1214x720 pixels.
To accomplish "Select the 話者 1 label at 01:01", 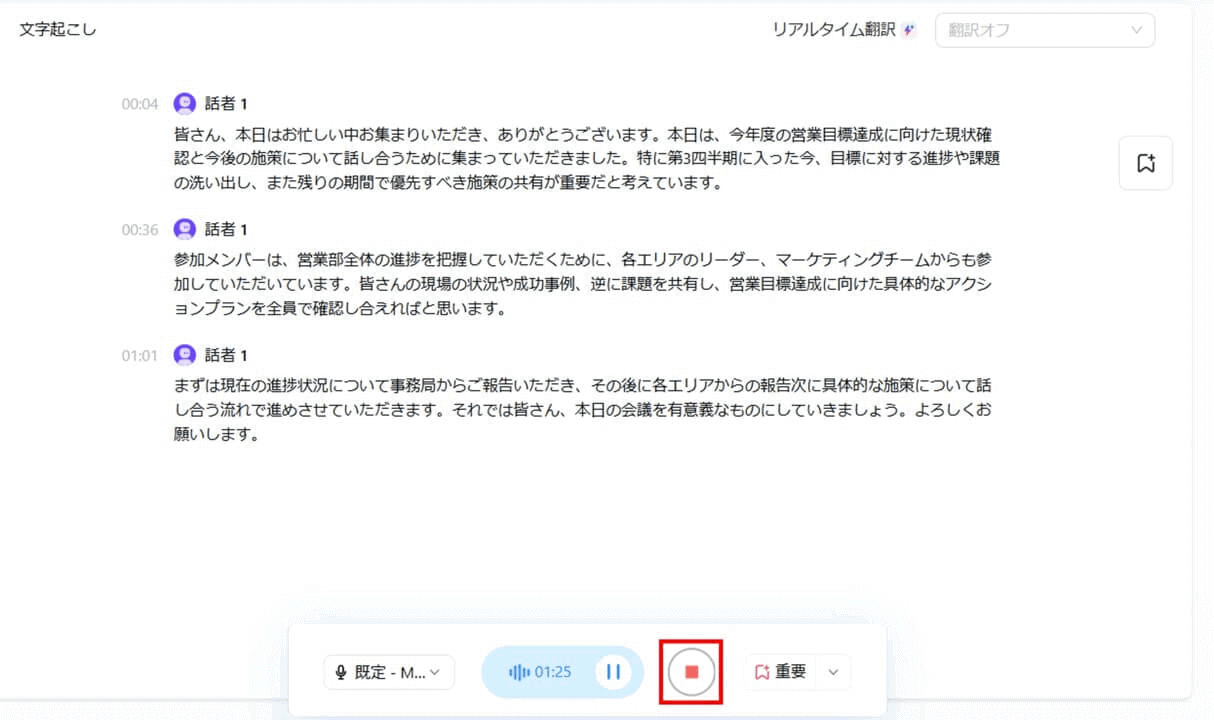I will tap(226, 355).
